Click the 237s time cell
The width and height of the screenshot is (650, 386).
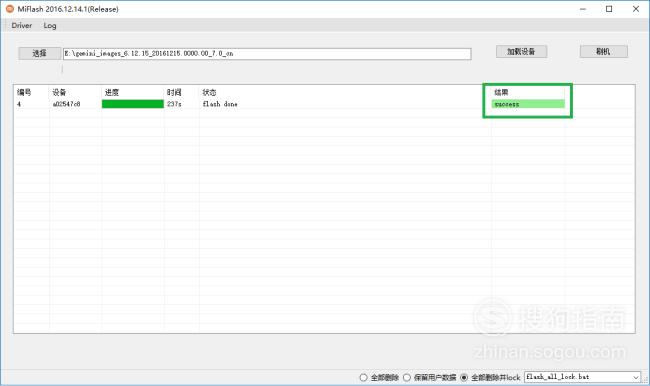(x=174, y=104)
